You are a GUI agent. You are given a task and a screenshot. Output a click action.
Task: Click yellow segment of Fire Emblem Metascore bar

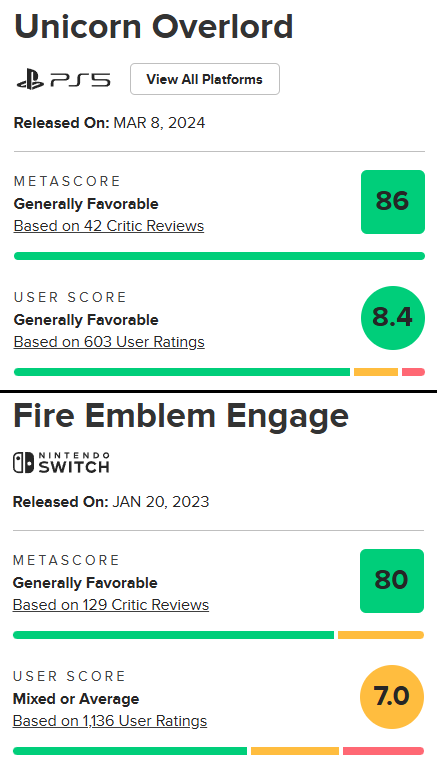381,635
